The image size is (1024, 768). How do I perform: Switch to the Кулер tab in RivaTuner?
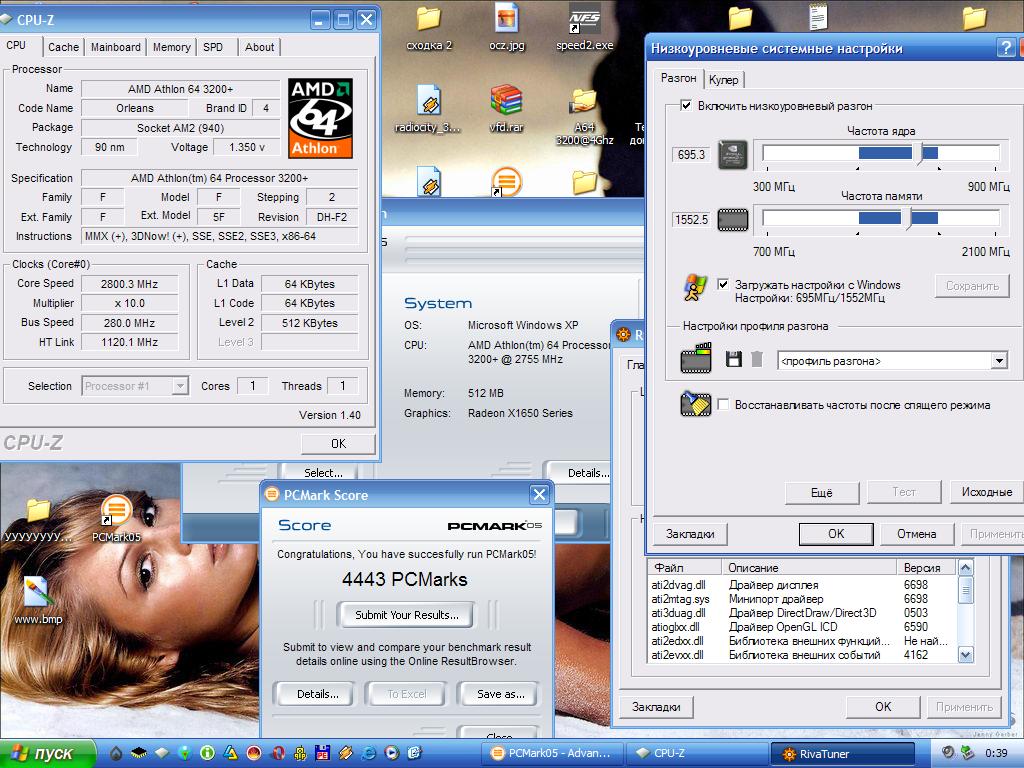(x=724, y=80)
